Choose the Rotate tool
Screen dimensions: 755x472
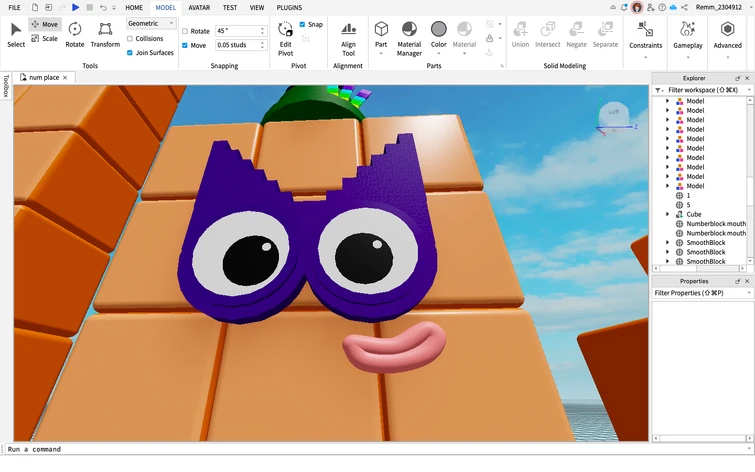point(75,35)
